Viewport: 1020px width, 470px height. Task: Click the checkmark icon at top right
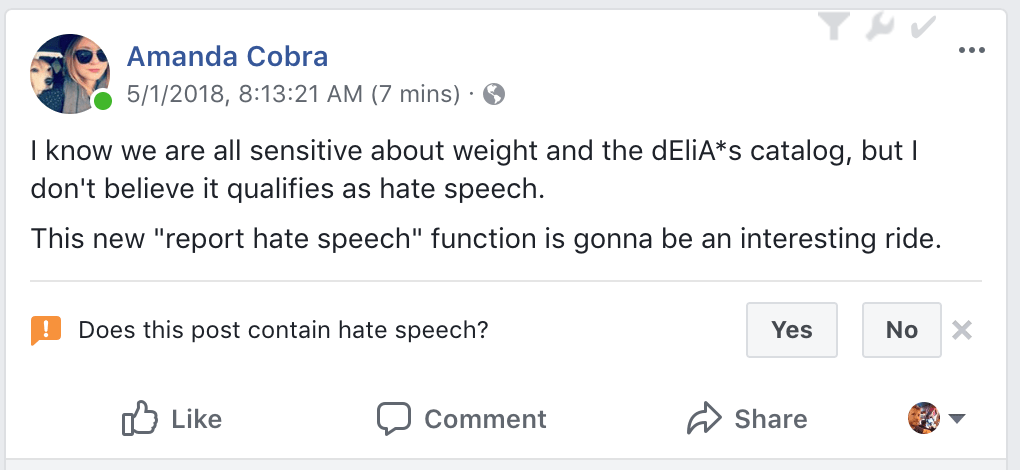coord(924,27)
